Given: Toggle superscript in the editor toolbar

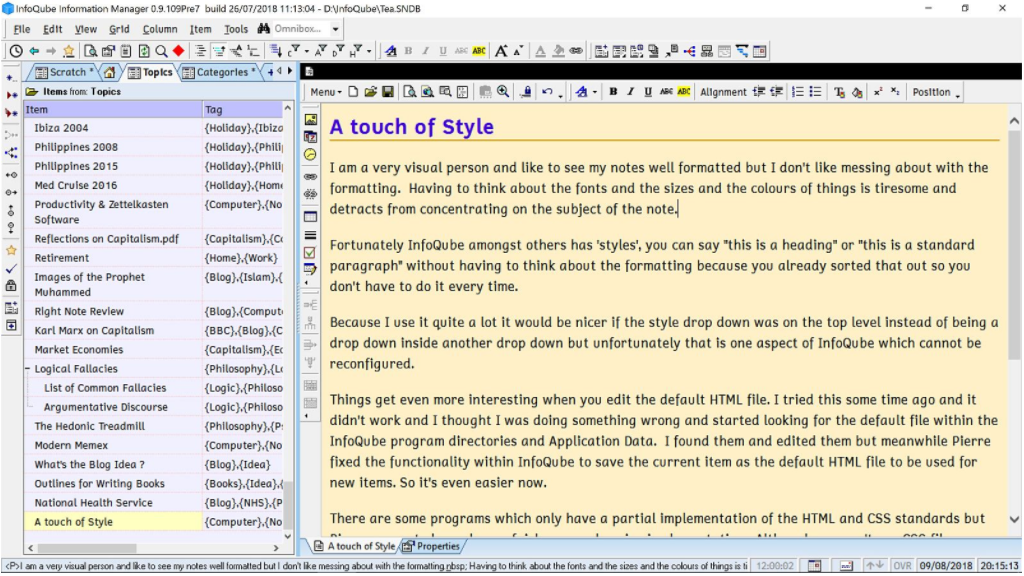Looking at the screenshot, I should pos(878,92).
